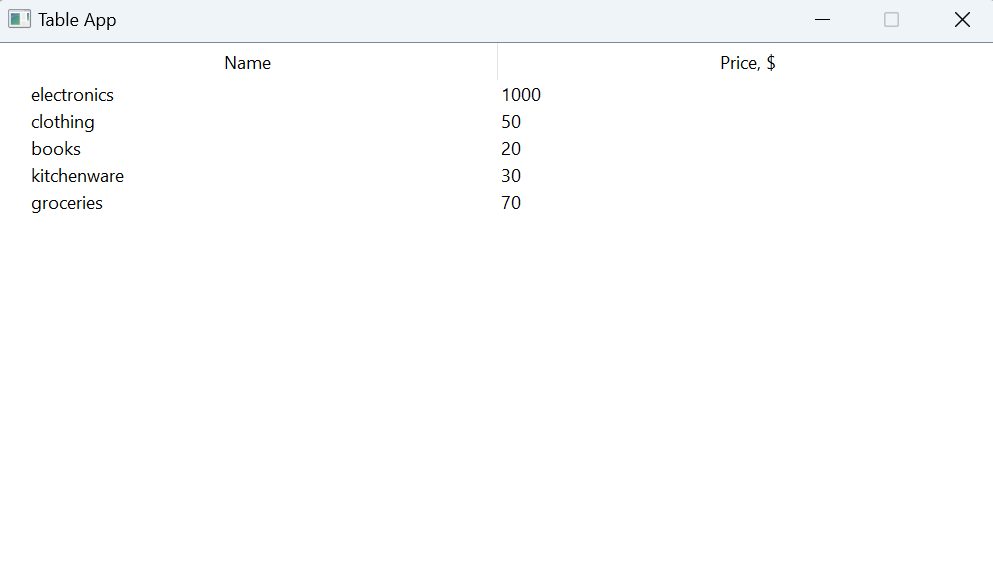The image size is (993, 571).
Task: Click the Table App window icon
Action: [x=19, y=20]
